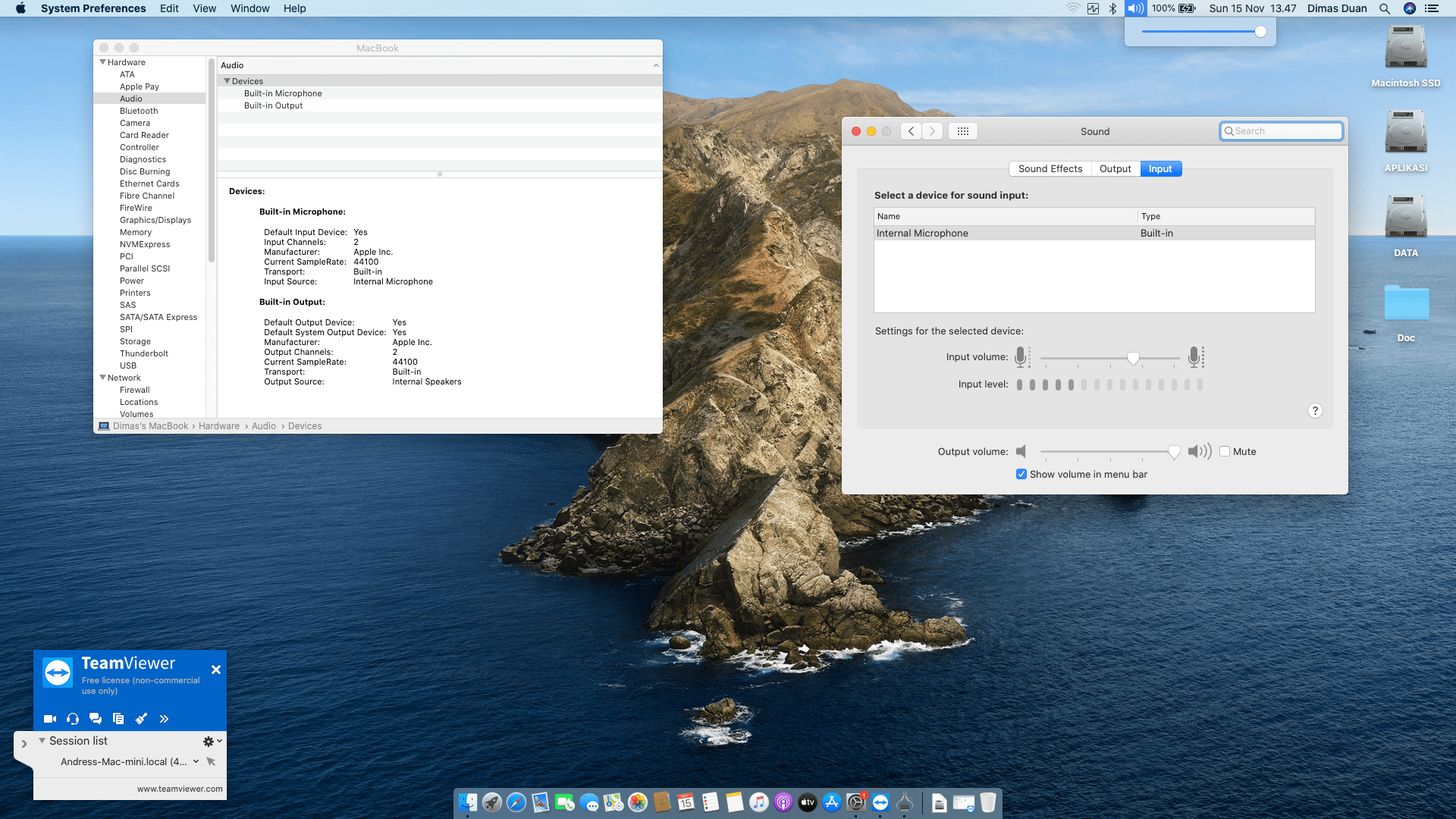1456x819 pixels.
Task: Open the TeamViewer whiteboard brush icon
Action: [x=141, y=719]
